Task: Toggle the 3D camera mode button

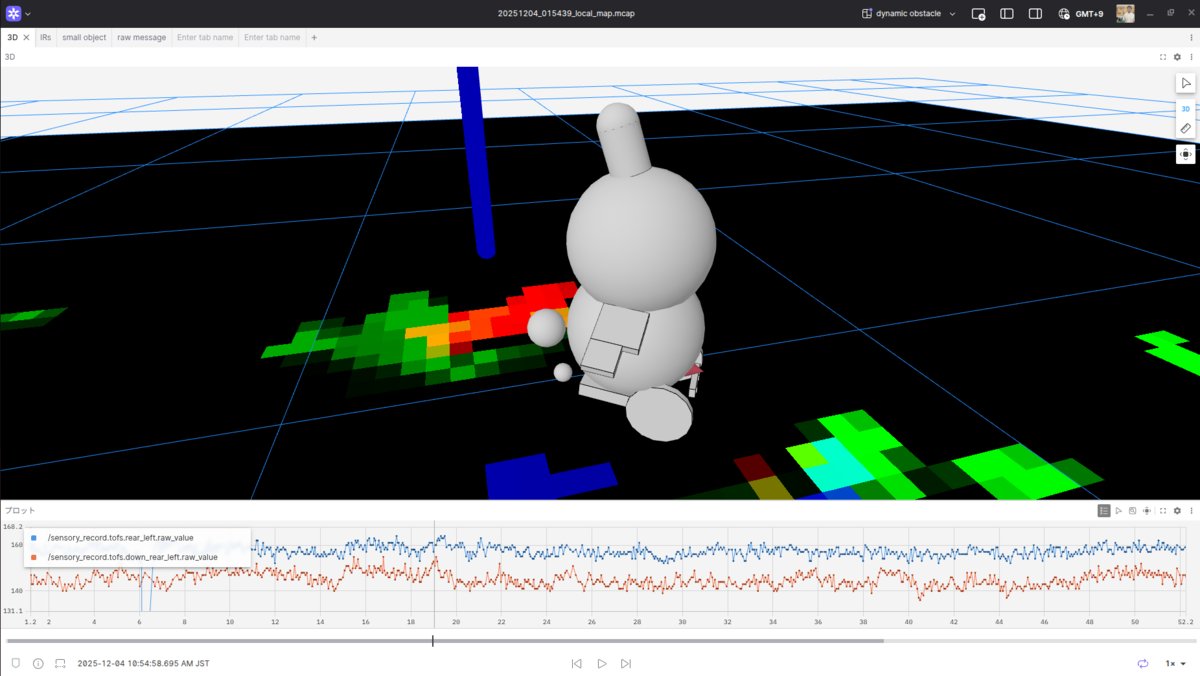Action: click(1186, 108)
